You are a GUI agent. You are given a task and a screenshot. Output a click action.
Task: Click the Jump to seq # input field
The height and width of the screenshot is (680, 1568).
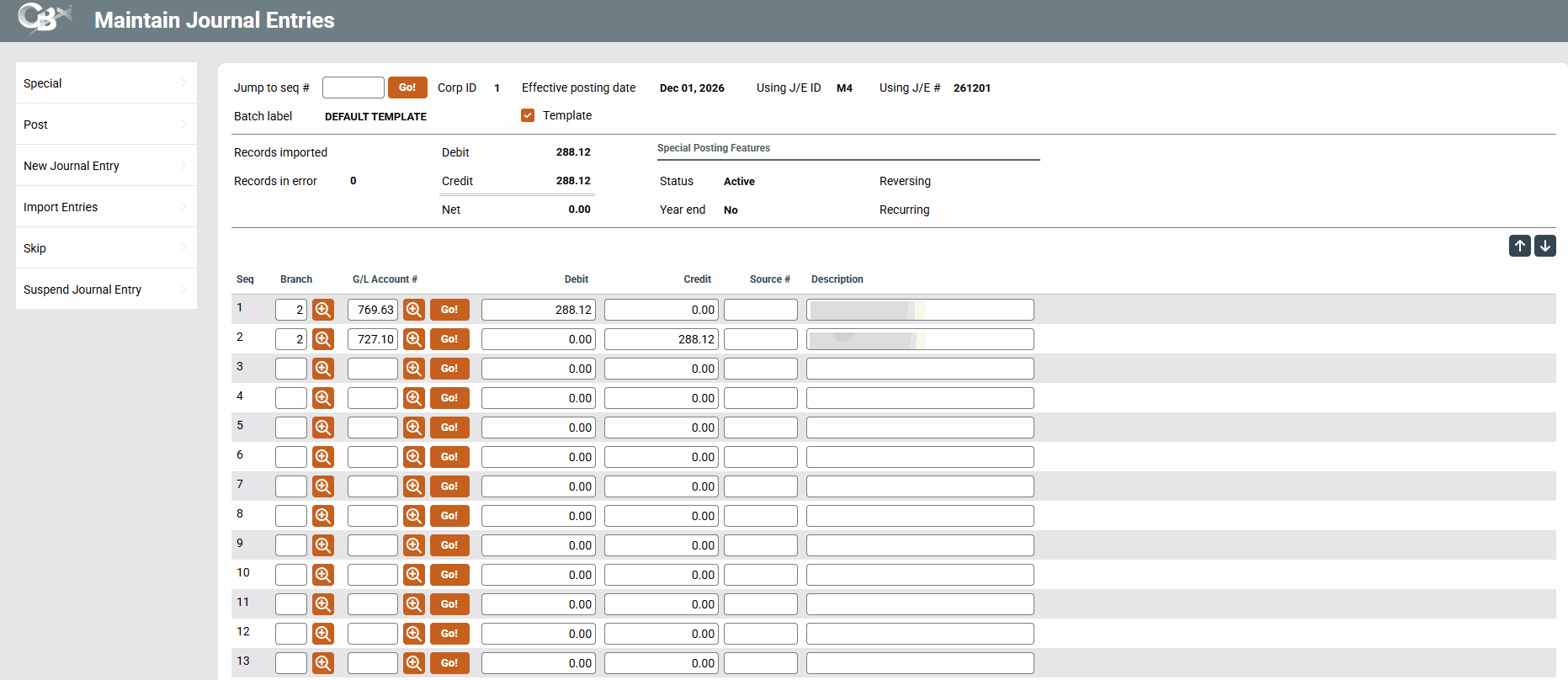point(353,88)
